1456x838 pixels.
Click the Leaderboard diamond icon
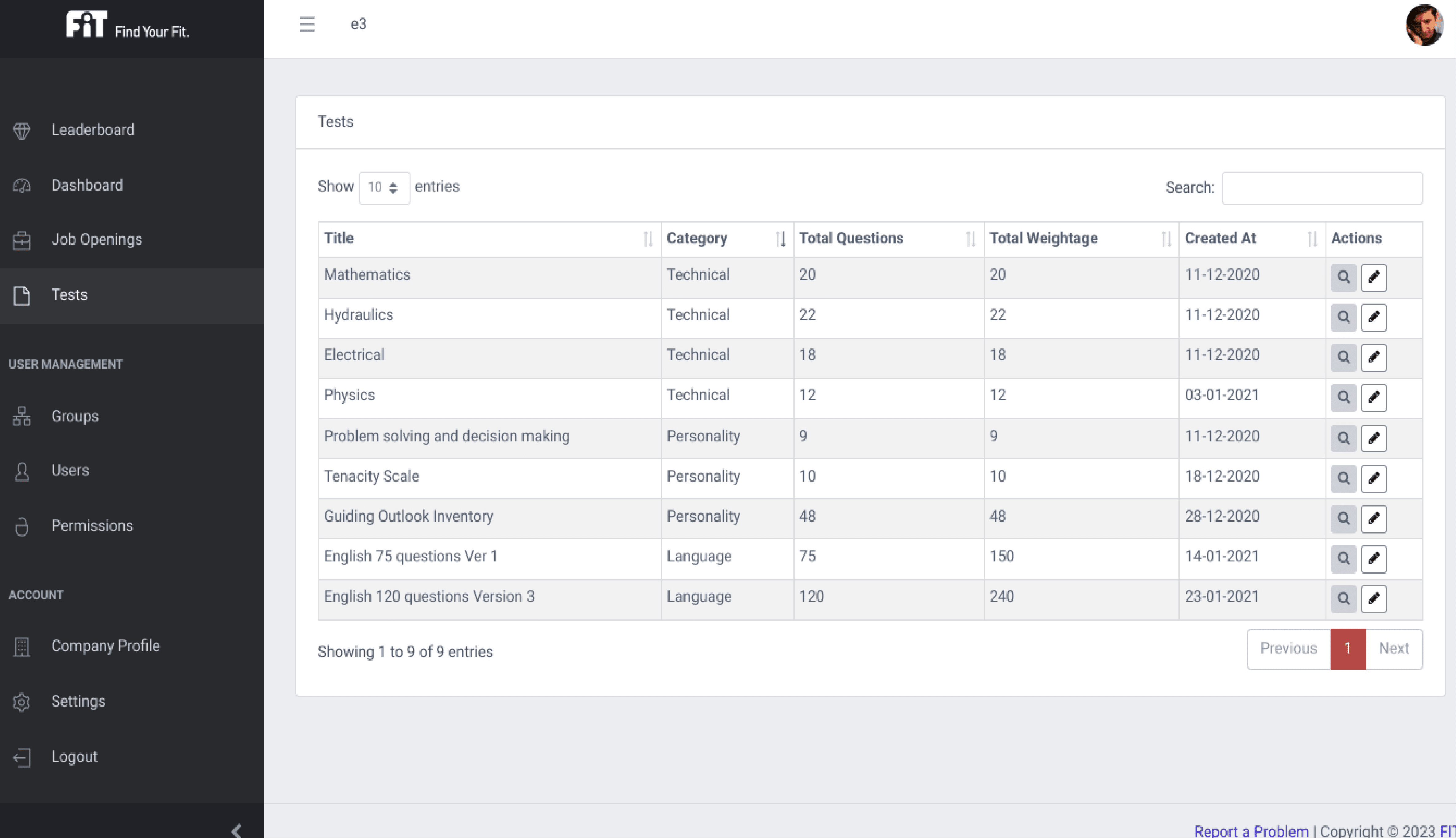pyautogui.click(x=22, y=131)
